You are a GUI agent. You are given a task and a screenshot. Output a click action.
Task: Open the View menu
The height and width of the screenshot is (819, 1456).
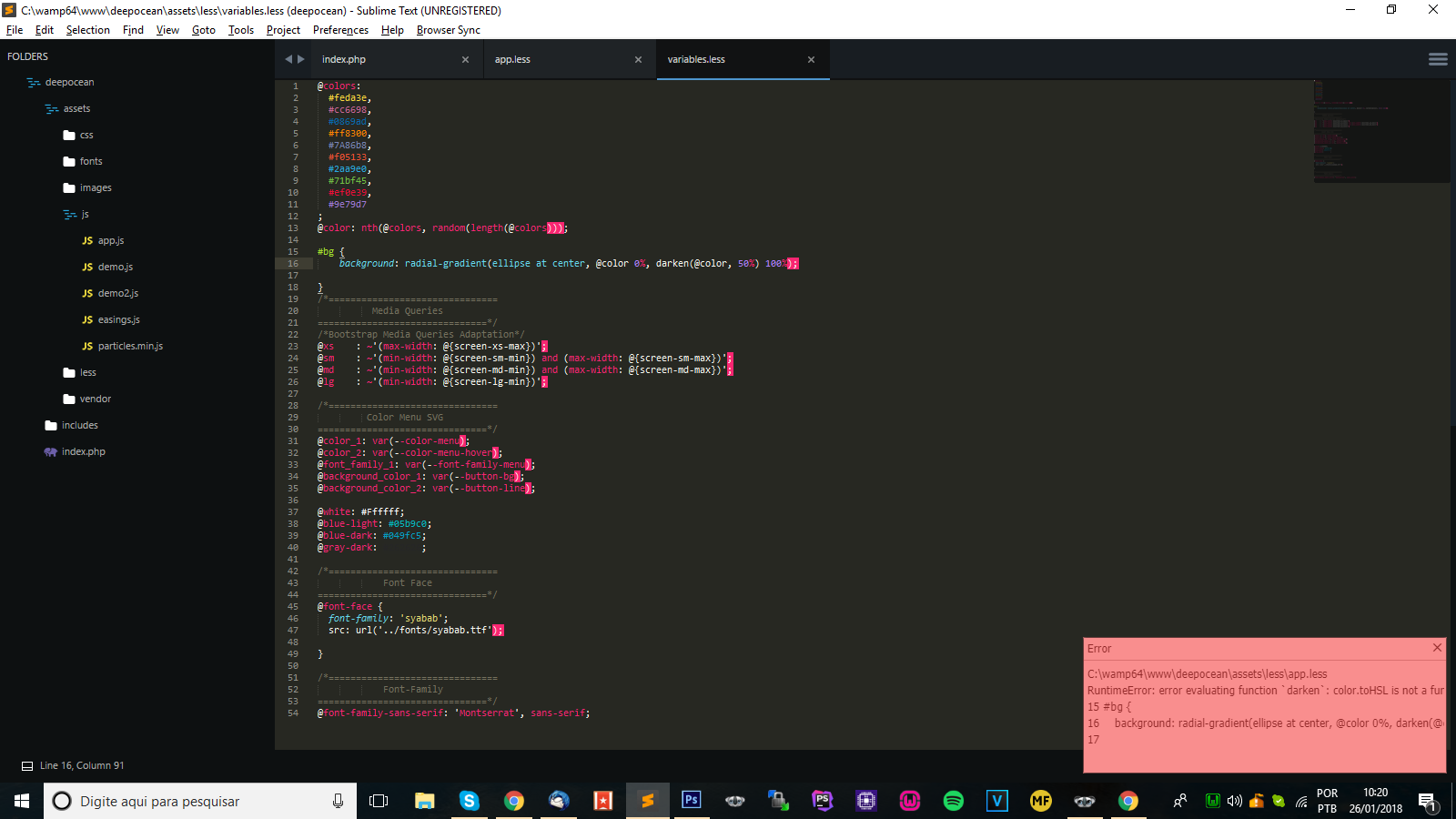pyautogui.click(x=167, y=30)
